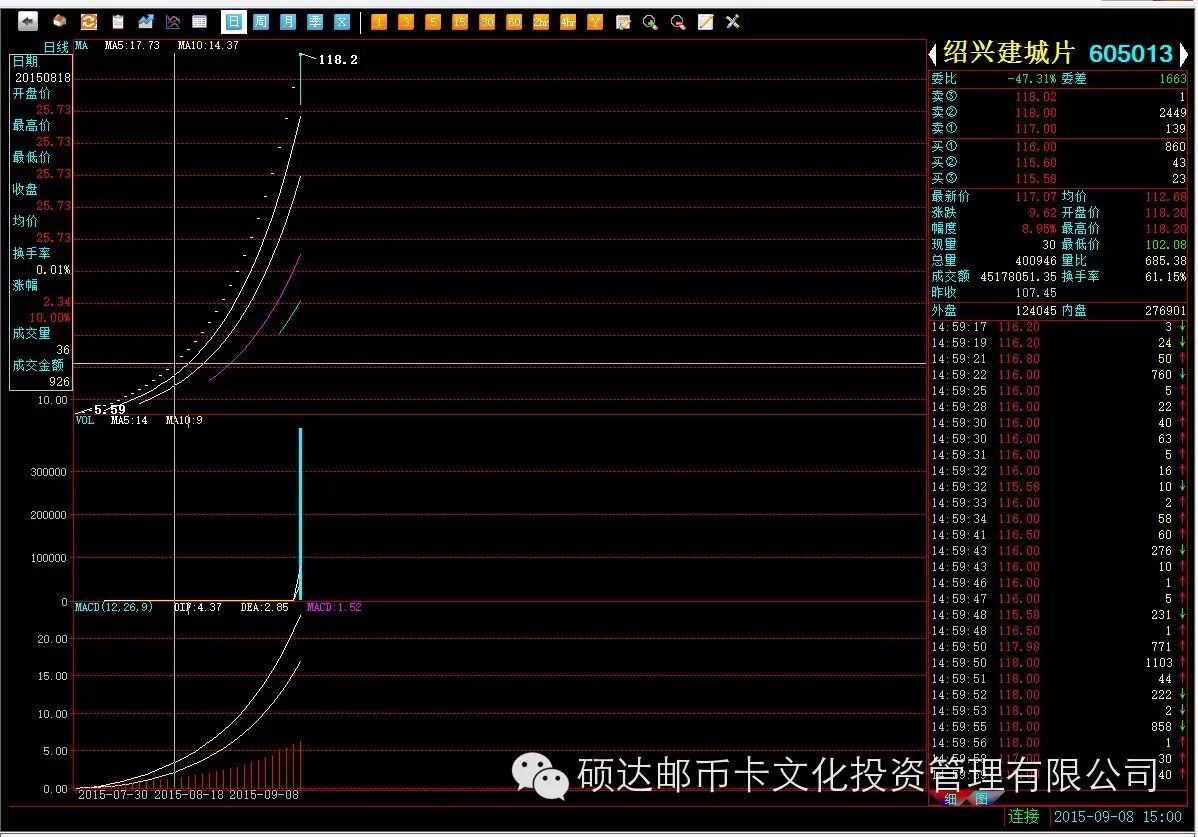This screenshot has height=837, width=1198.
Task: Click MACD:1.52 value in magenta
Action: (334, 607)
